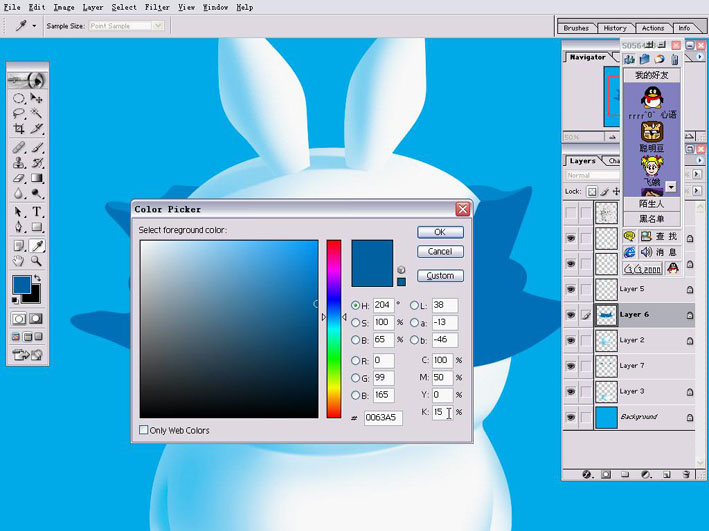Click OK in the Color Picker
709x531 pixels.
[440, 232]
